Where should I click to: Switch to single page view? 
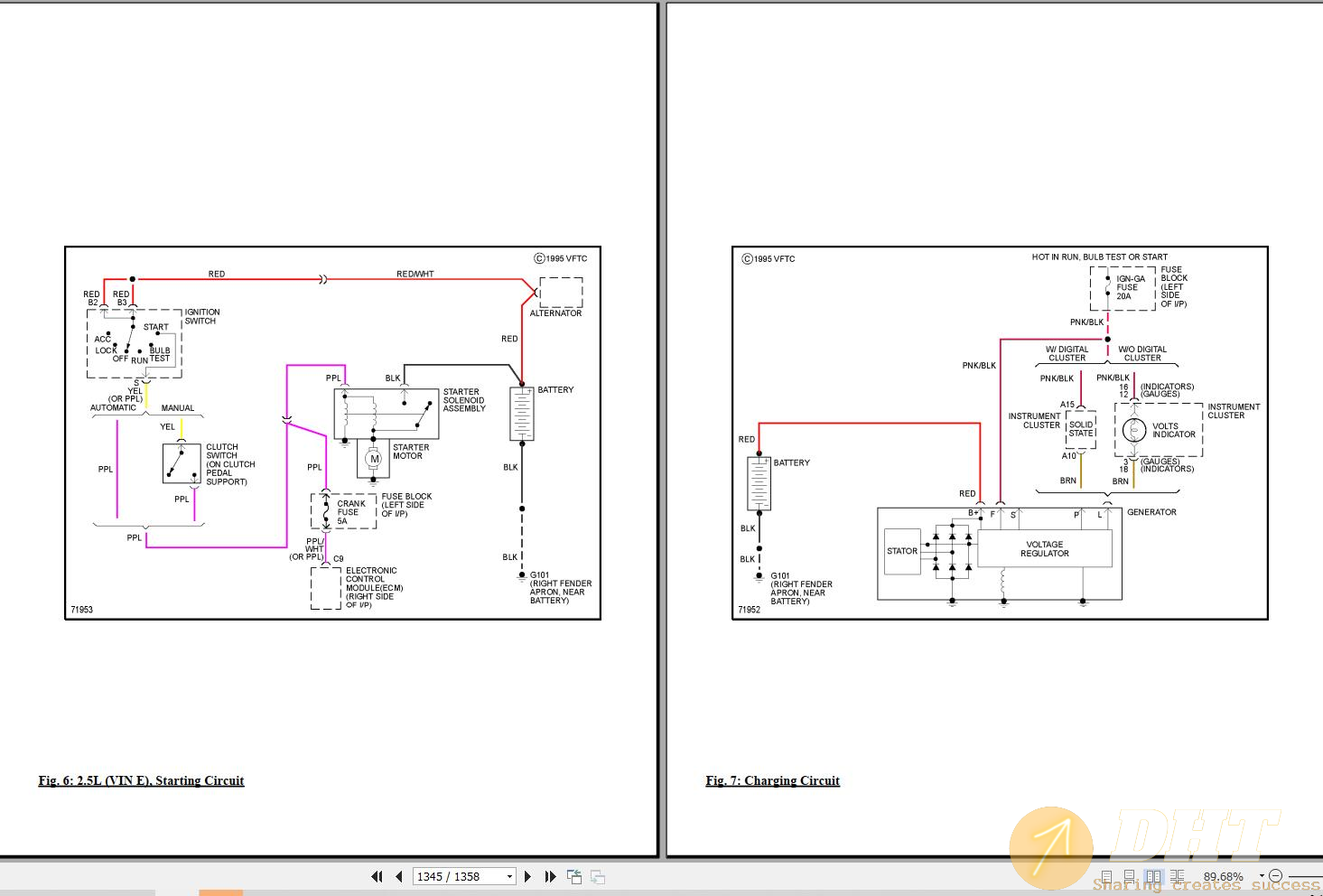(x=1106, y=876)
